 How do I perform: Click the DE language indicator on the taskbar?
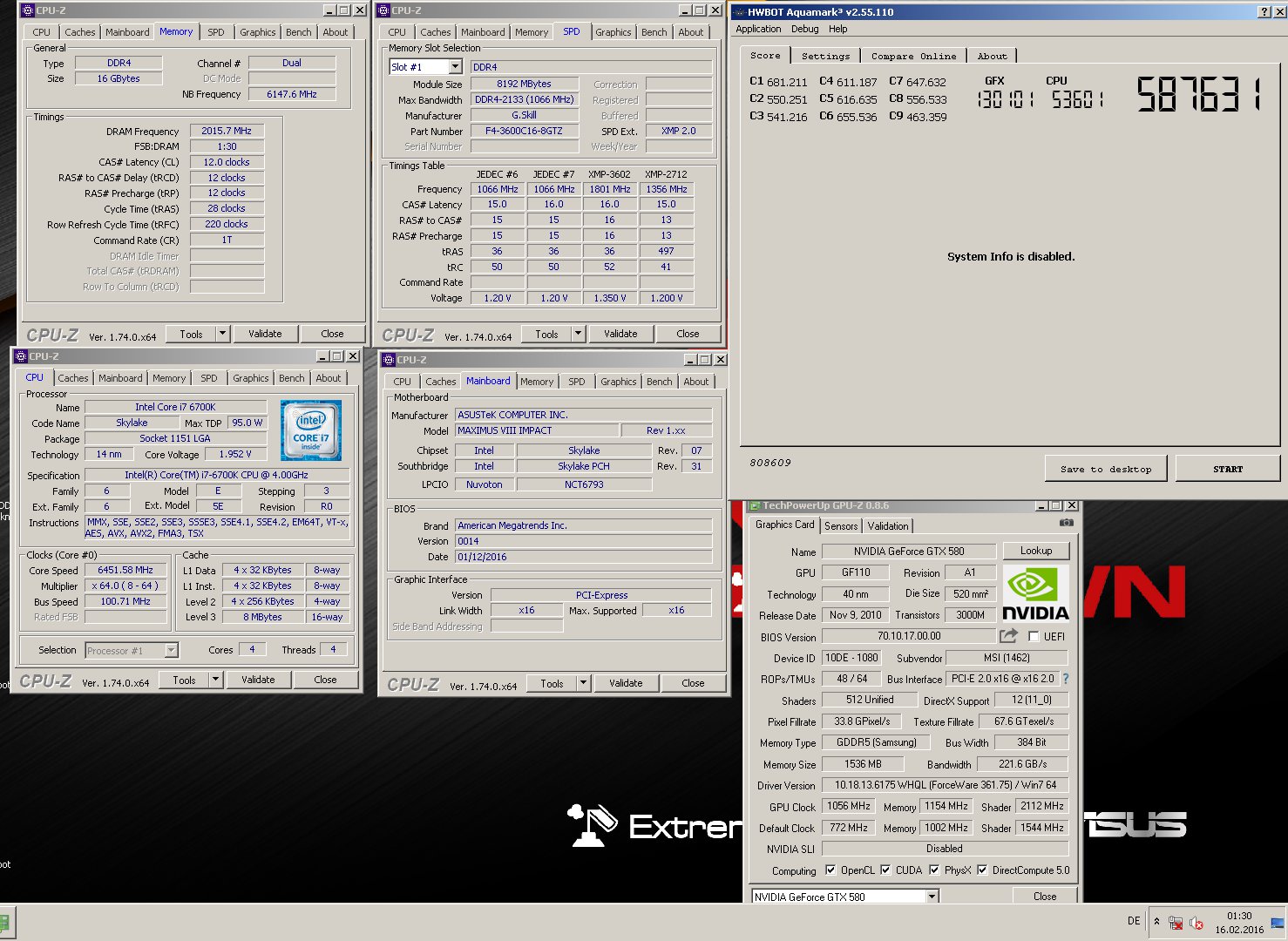coord(1134,921)
